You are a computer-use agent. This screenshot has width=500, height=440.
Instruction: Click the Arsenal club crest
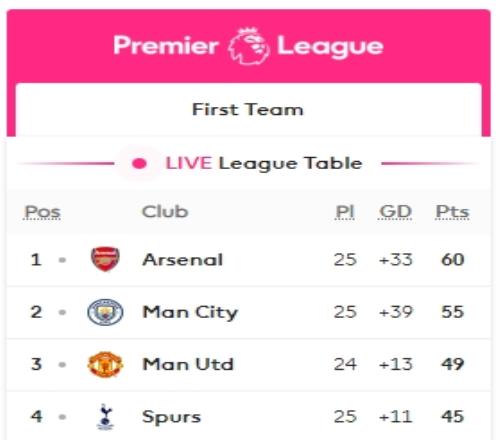click(105, 259)
